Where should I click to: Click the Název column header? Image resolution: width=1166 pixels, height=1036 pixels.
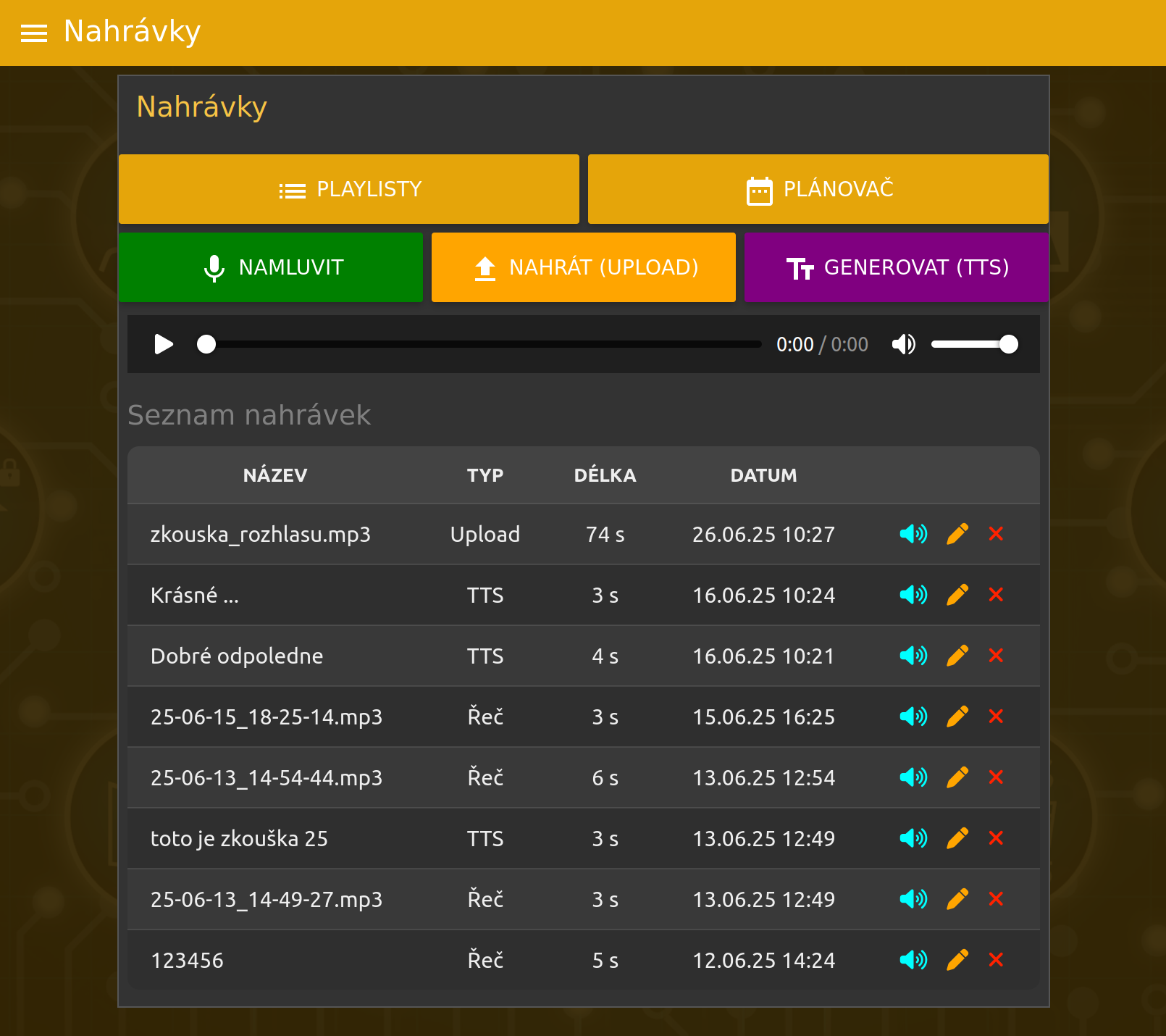275,475
